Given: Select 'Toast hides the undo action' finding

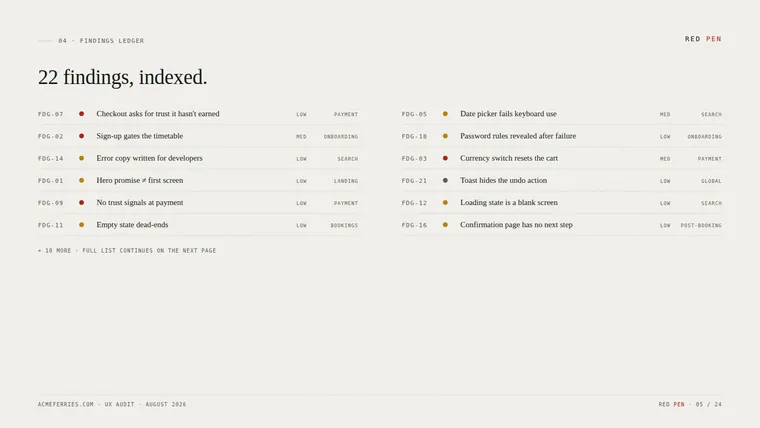Looking at the screenshot, I should point(561,180).
